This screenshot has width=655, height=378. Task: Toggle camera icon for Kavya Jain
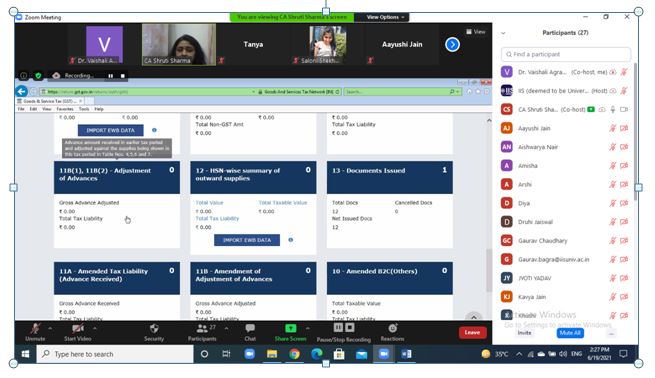(624, 297)
